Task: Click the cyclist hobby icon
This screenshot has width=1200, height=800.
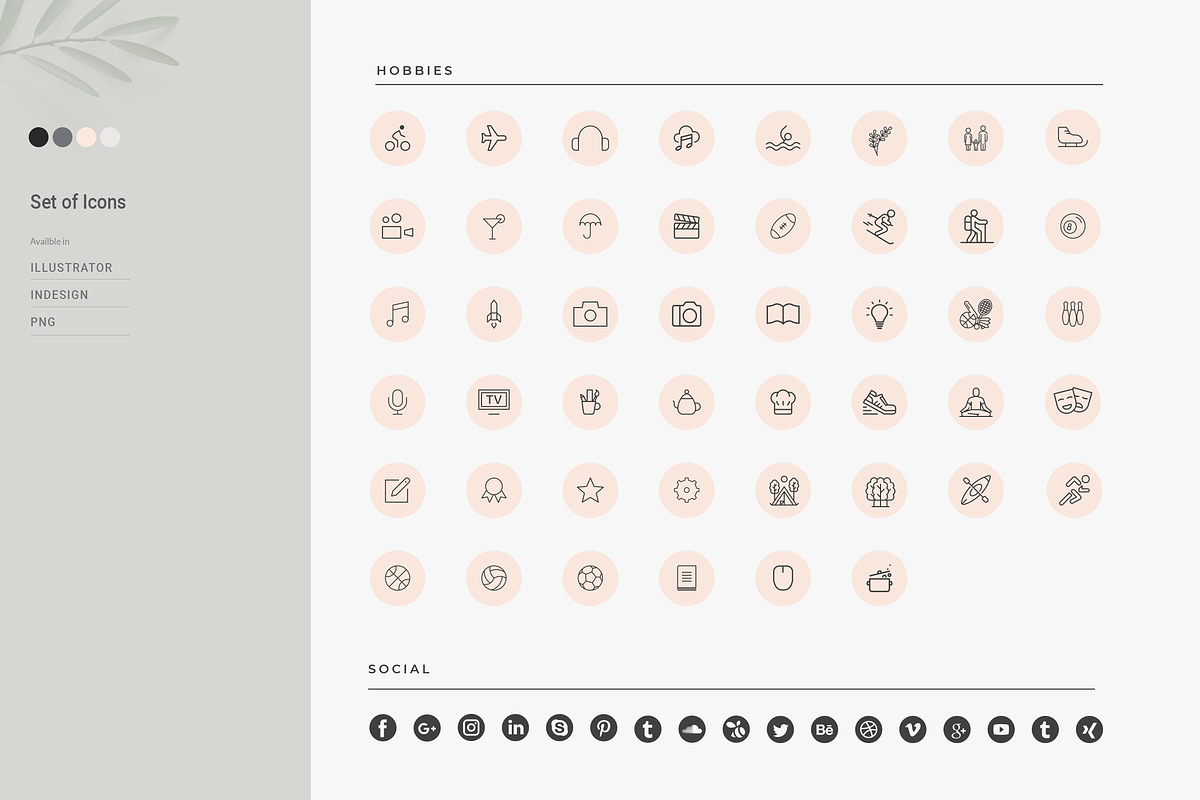Action: click(x=398, y=138)
